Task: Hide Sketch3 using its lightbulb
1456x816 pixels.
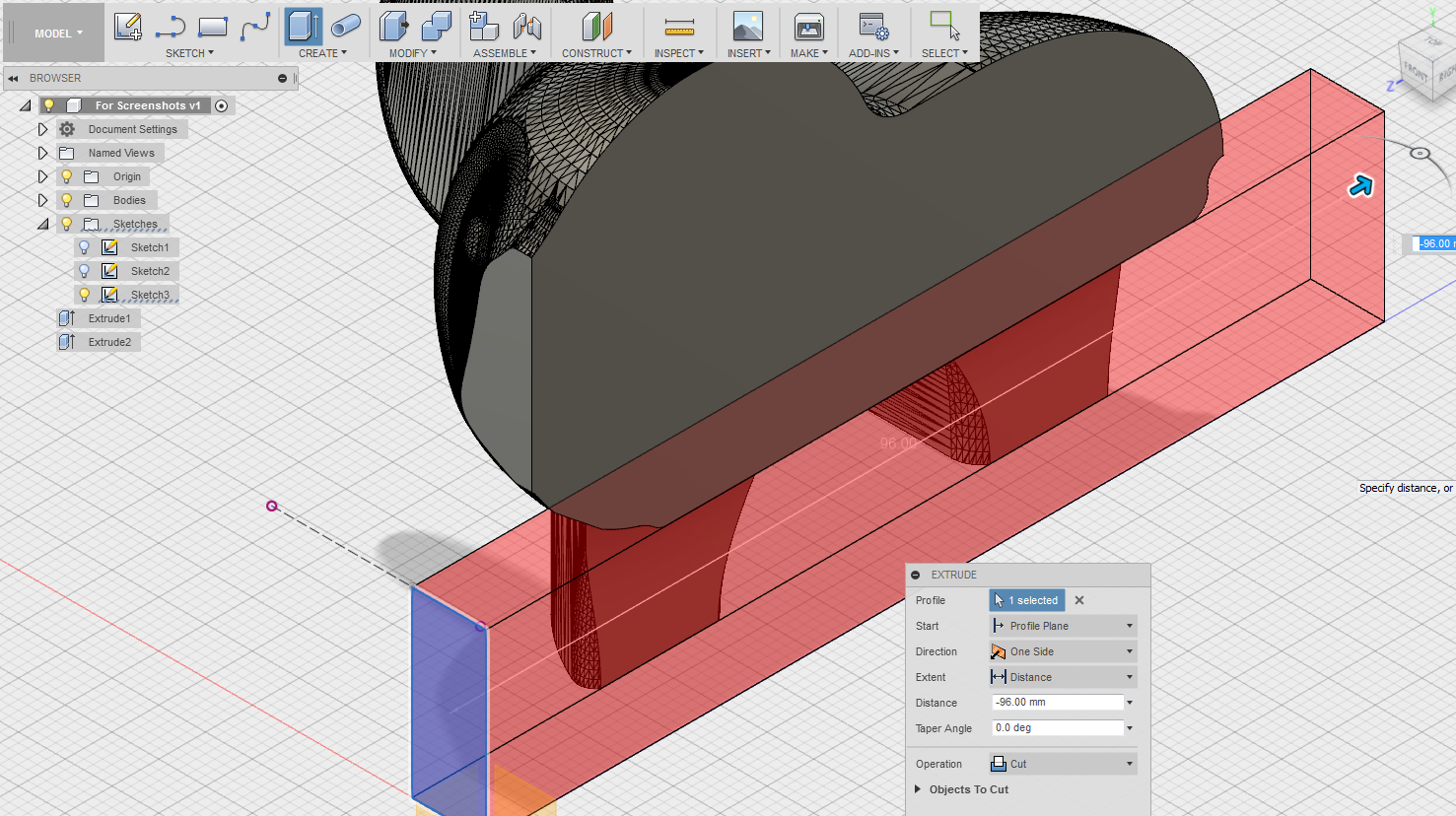Action: pyautogui.click(x=85, y=295)
